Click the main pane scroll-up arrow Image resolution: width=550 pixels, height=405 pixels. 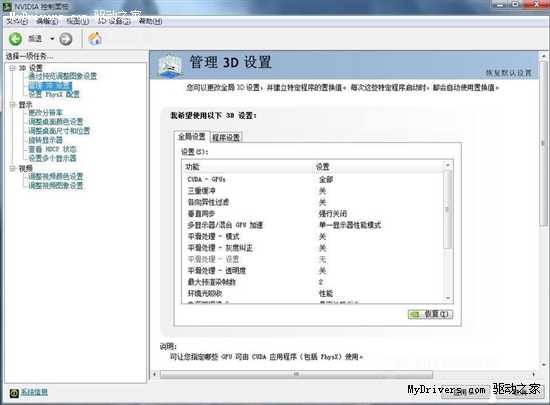tap(543, 56)
